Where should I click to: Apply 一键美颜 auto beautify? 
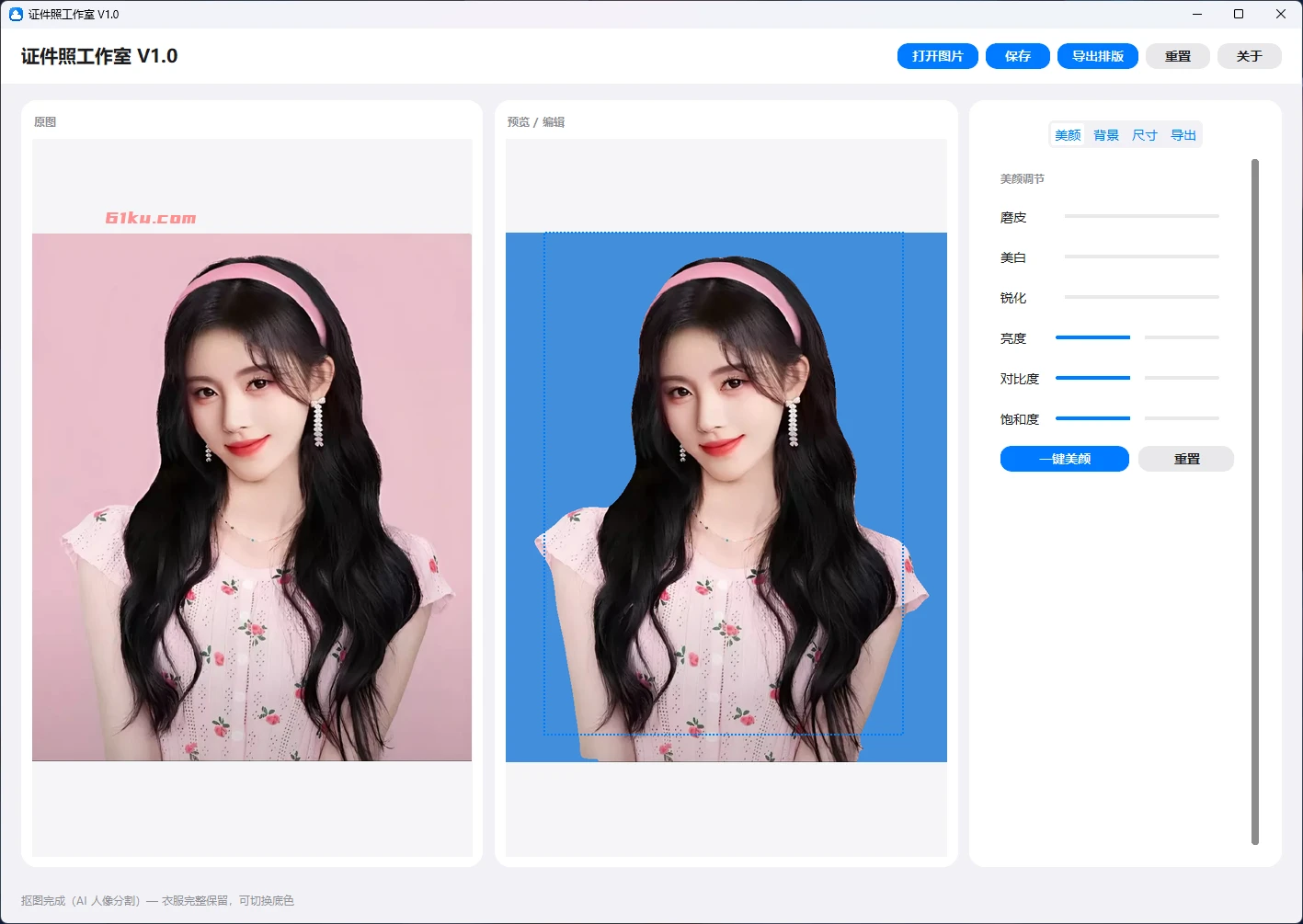[x=1064, y=459]
